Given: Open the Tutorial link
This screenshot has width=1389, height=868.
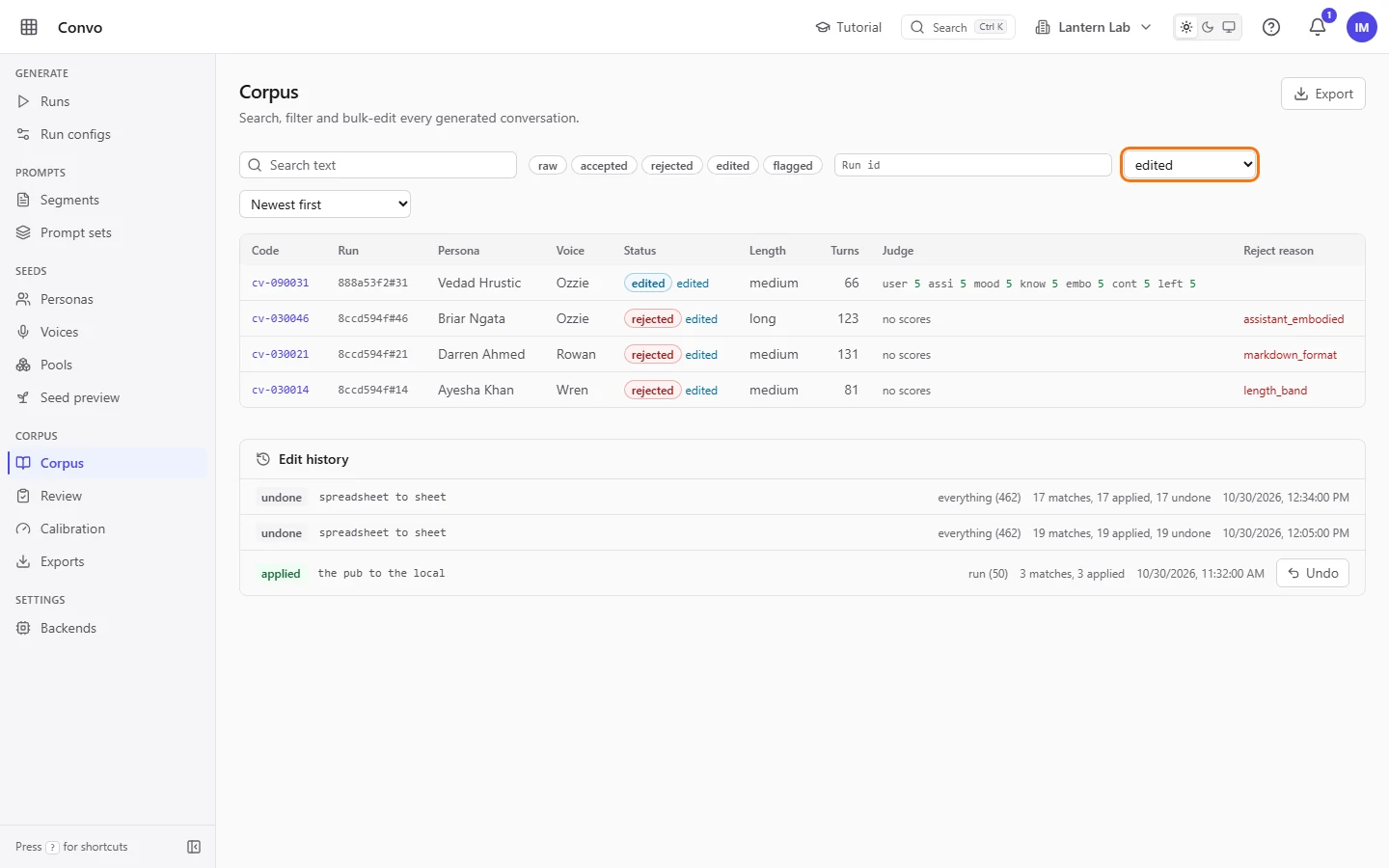Looking at the screenshot, I should [849, 27].
